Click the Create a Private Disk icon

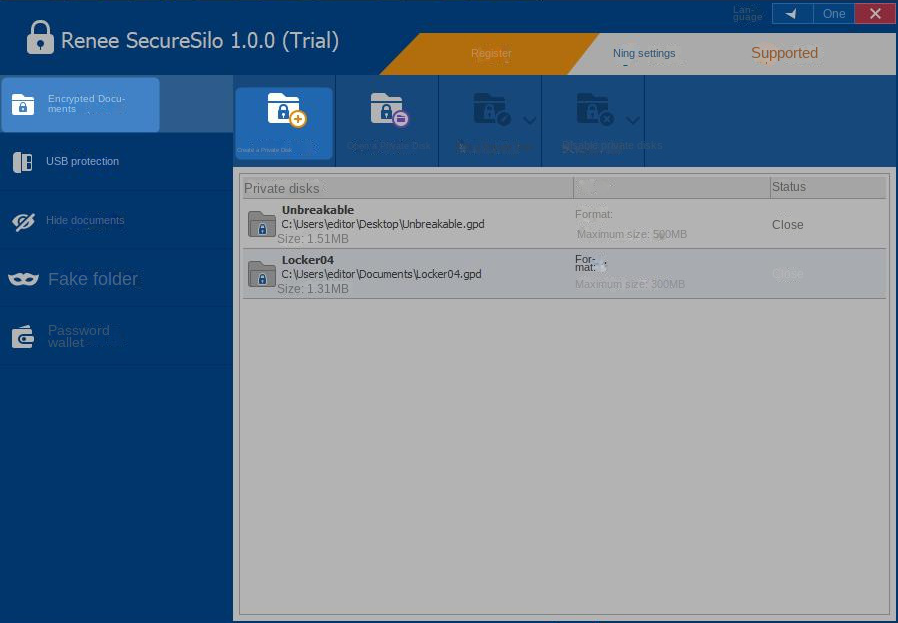pos(285,110)
